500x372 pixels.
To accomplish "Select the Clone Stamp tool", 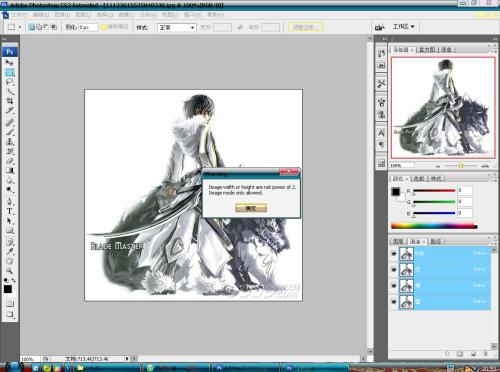I will tap(9, 142).
